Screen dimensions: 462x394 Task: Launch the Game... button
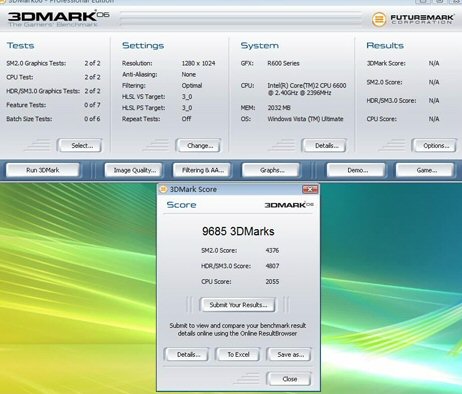tap(425, 170)
